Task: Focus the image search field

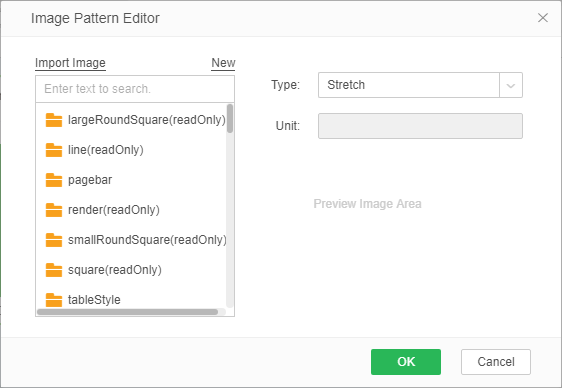Action: point(135,89)
